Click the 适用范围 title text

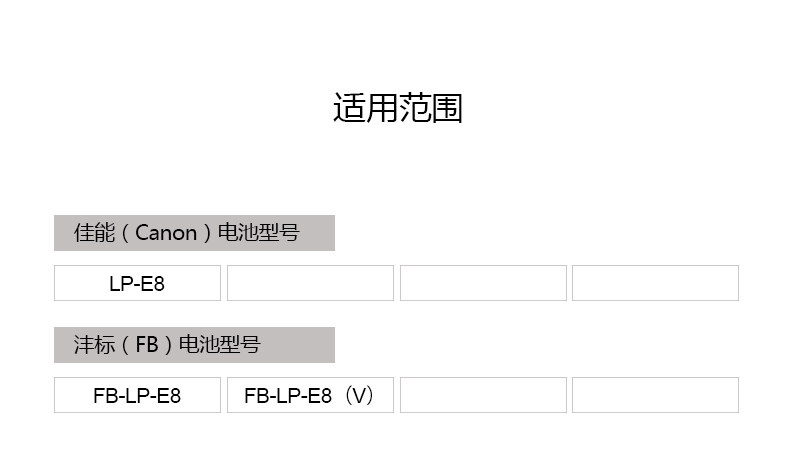[397, 108]
